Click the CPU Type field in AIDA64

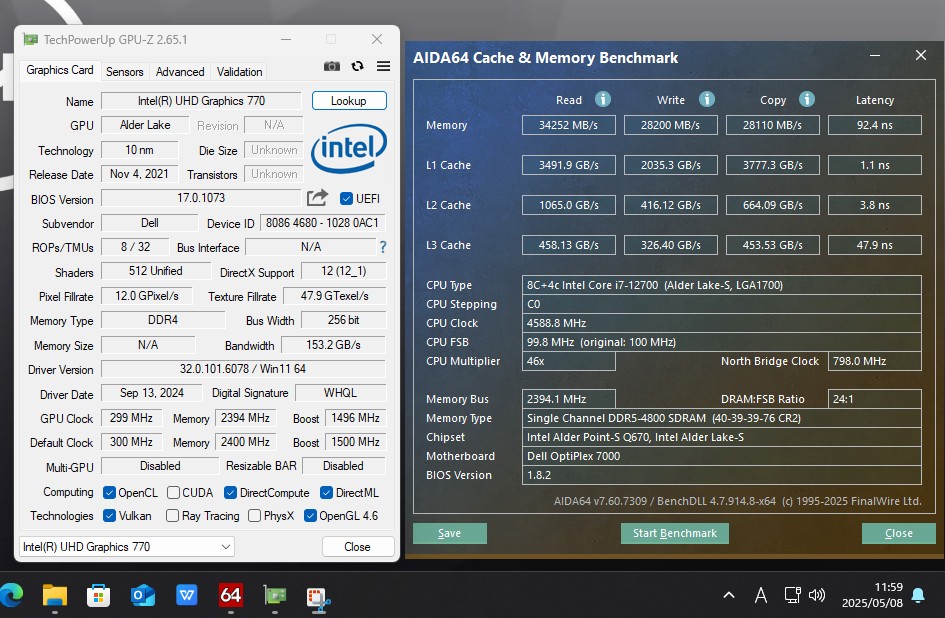coord(721,285)
